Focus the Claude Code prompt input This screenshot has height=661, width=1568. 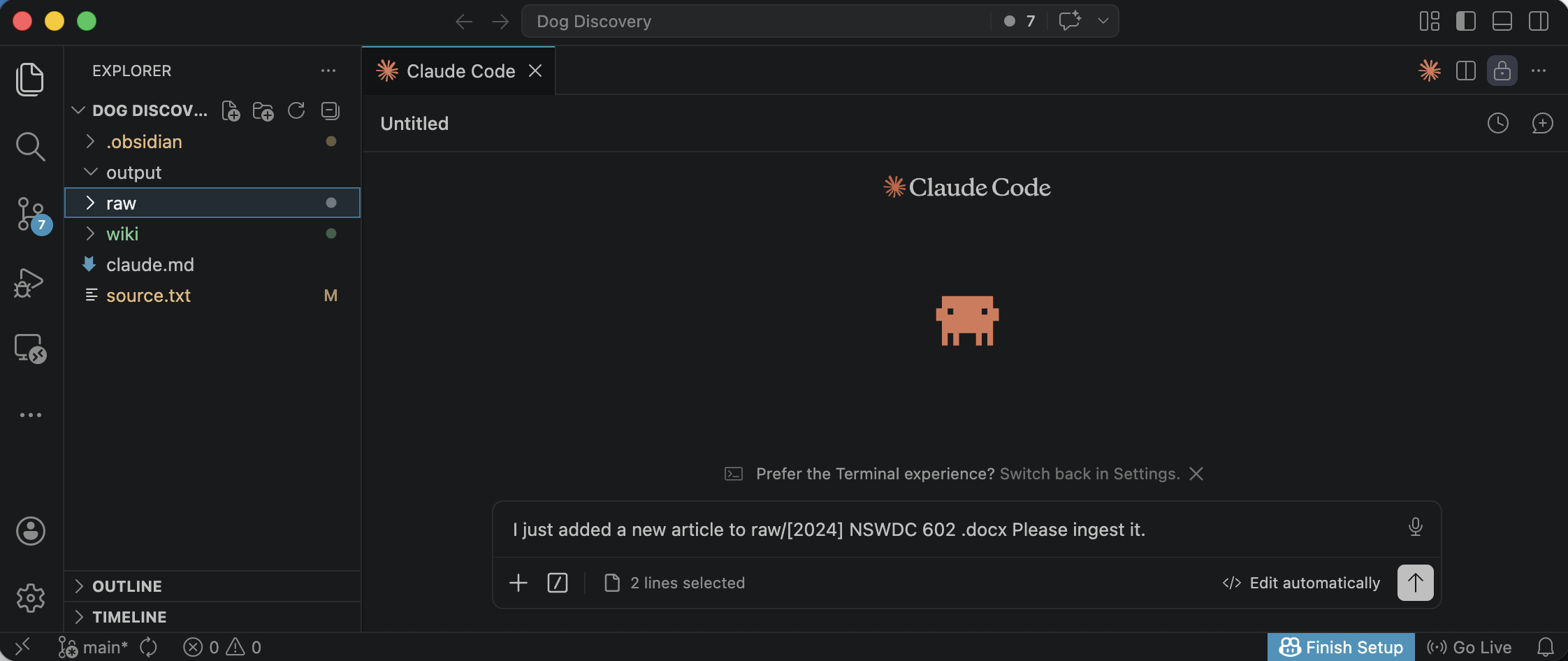tap(950, 530)
